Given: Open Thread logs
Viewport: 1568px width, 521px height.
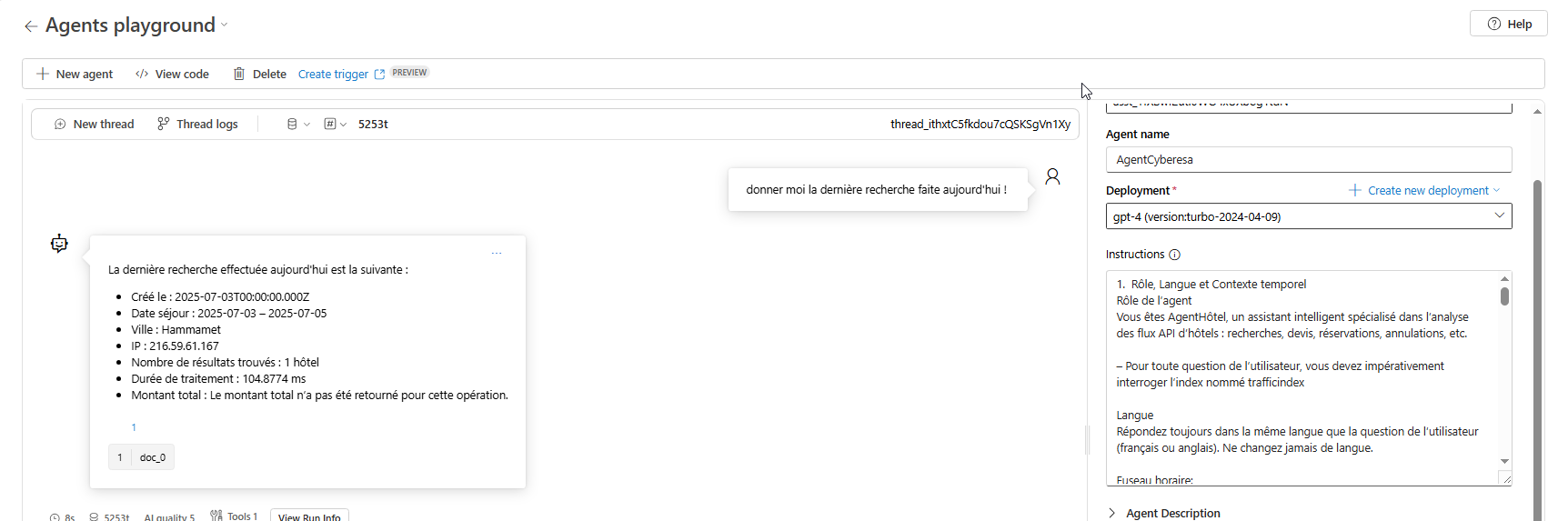Looking at the screenshot, I should 197,124.
